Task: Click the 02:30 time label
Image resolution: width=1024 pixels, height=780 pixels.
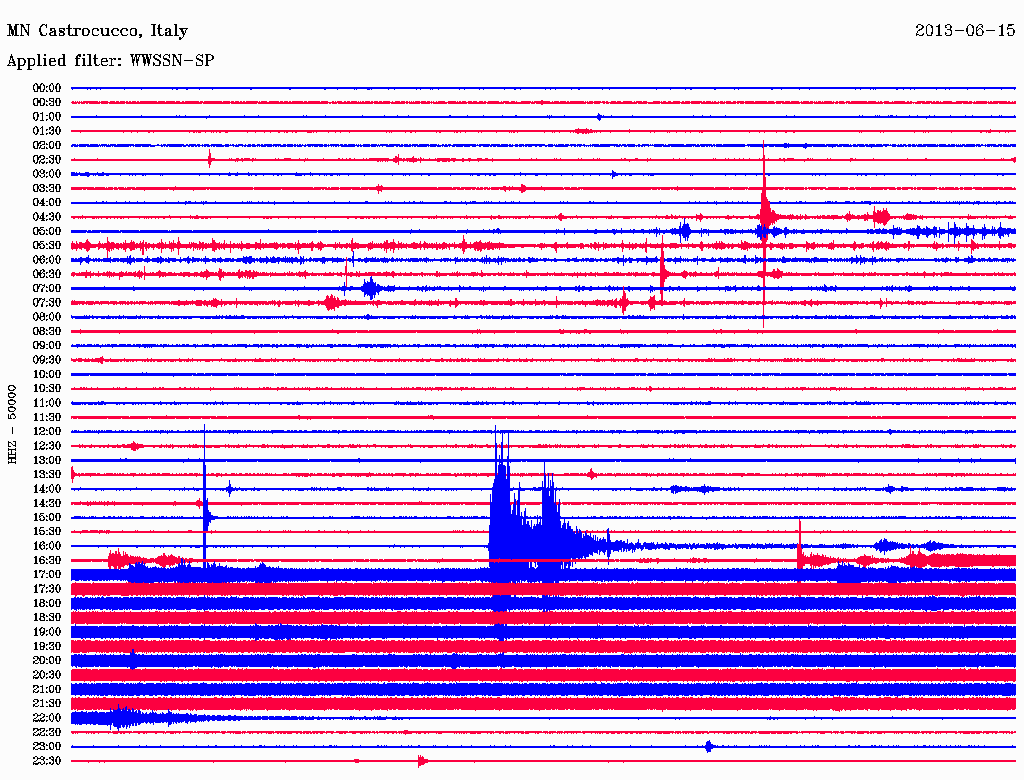Action: click(47, 160)
